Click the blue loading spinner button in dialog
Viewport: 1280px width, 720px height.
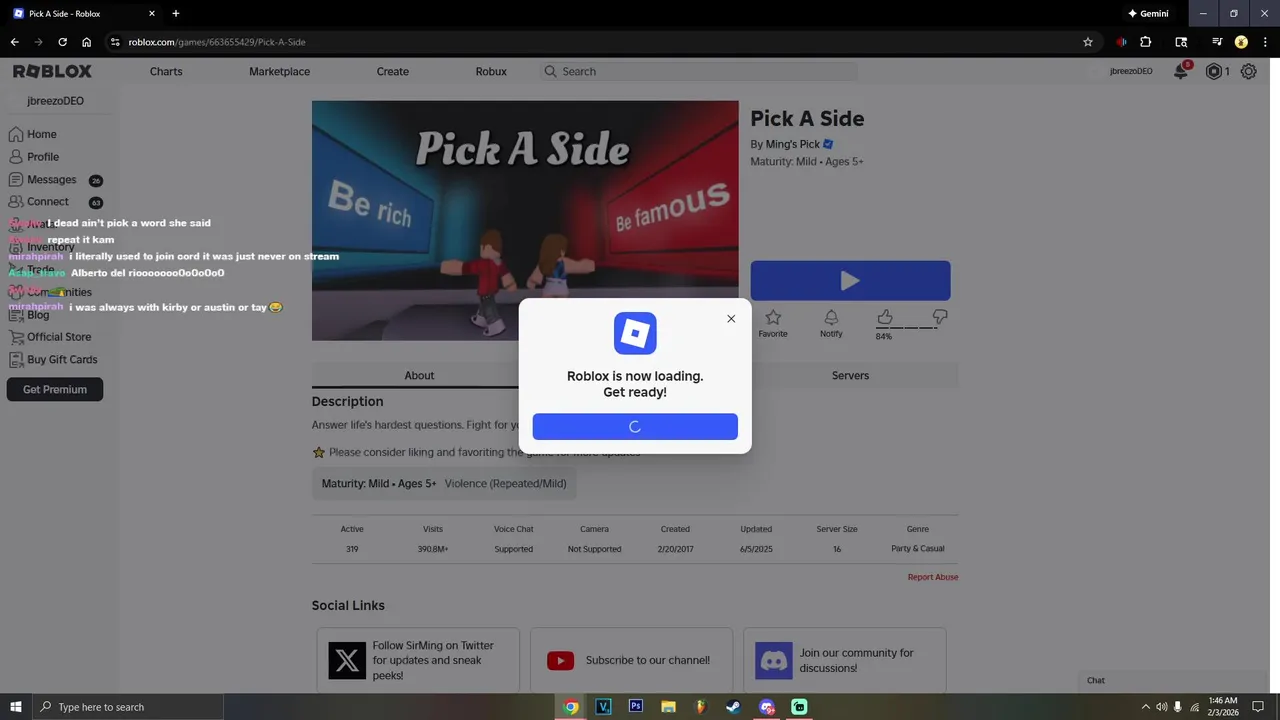click(635, 426)
